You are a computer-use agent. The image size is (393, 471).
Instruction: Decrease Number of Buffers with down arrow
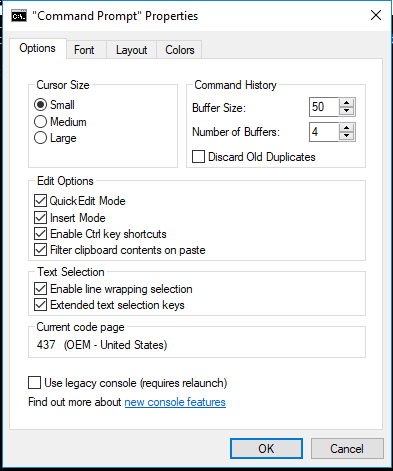click(347, 136)
